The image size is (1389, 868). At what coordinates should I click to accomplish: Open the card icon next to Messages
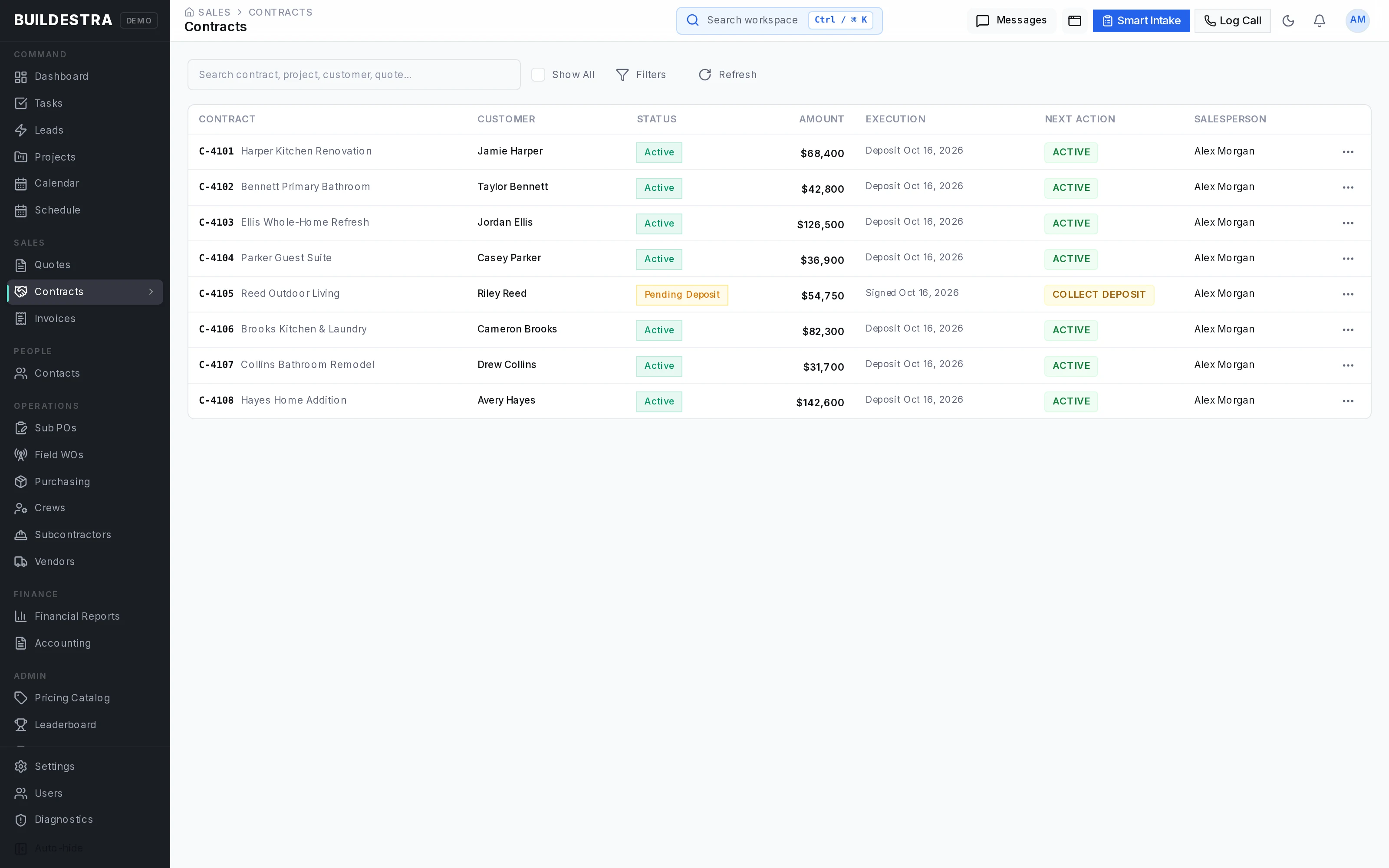tap(1074, 21)
